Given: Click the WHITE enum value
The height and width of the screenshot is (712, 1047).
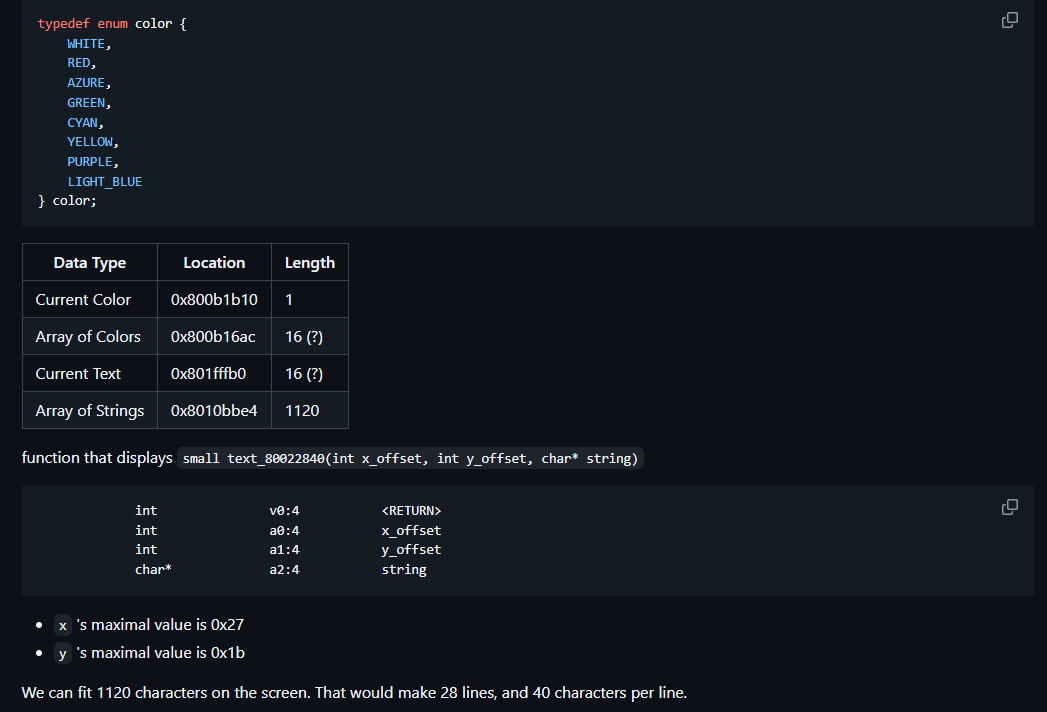Looking at the screenshot, I should click(x=88, y=44).
